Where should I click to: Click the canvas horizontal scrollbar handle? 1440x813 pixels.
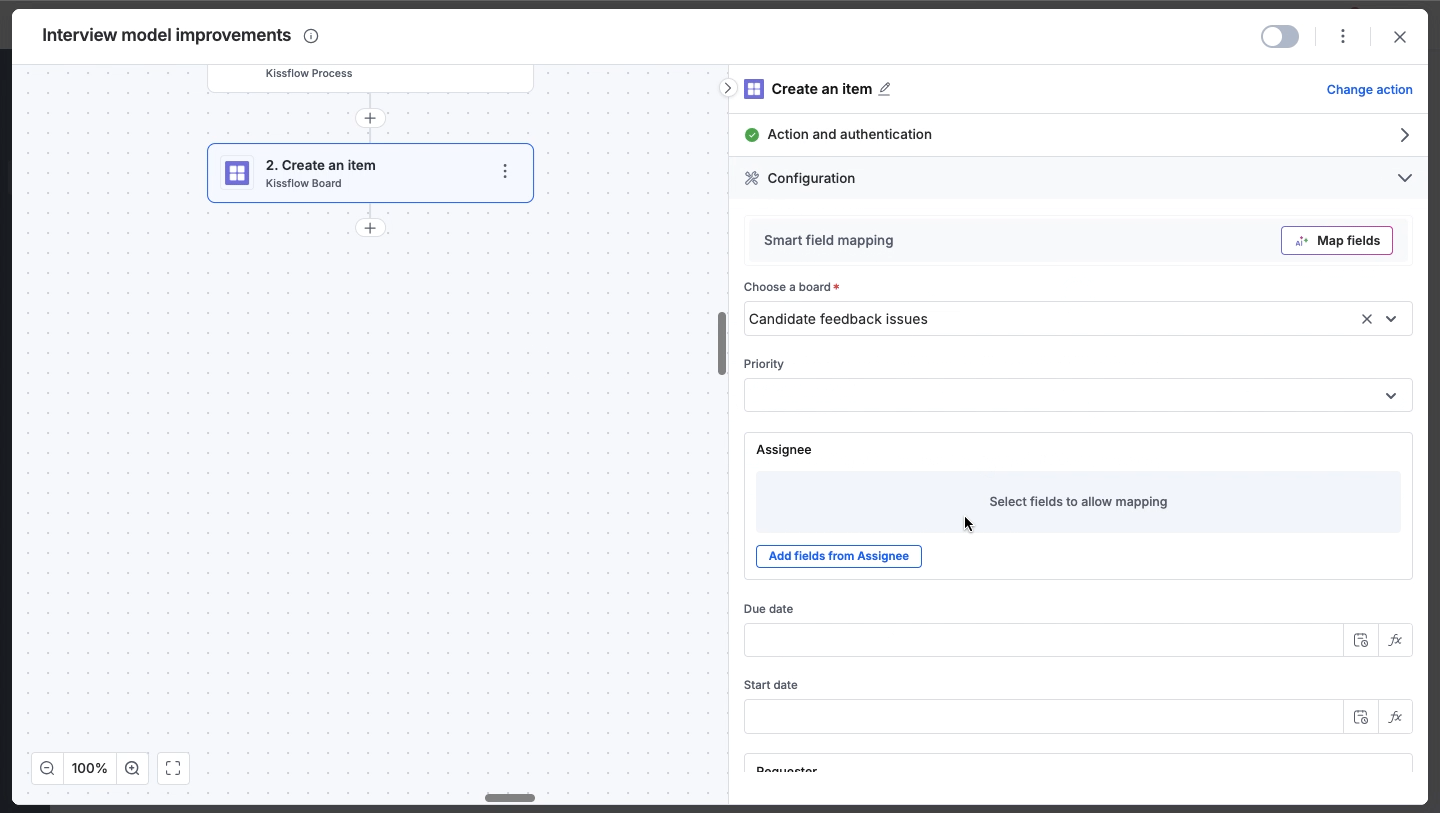(x=510, y=798)
